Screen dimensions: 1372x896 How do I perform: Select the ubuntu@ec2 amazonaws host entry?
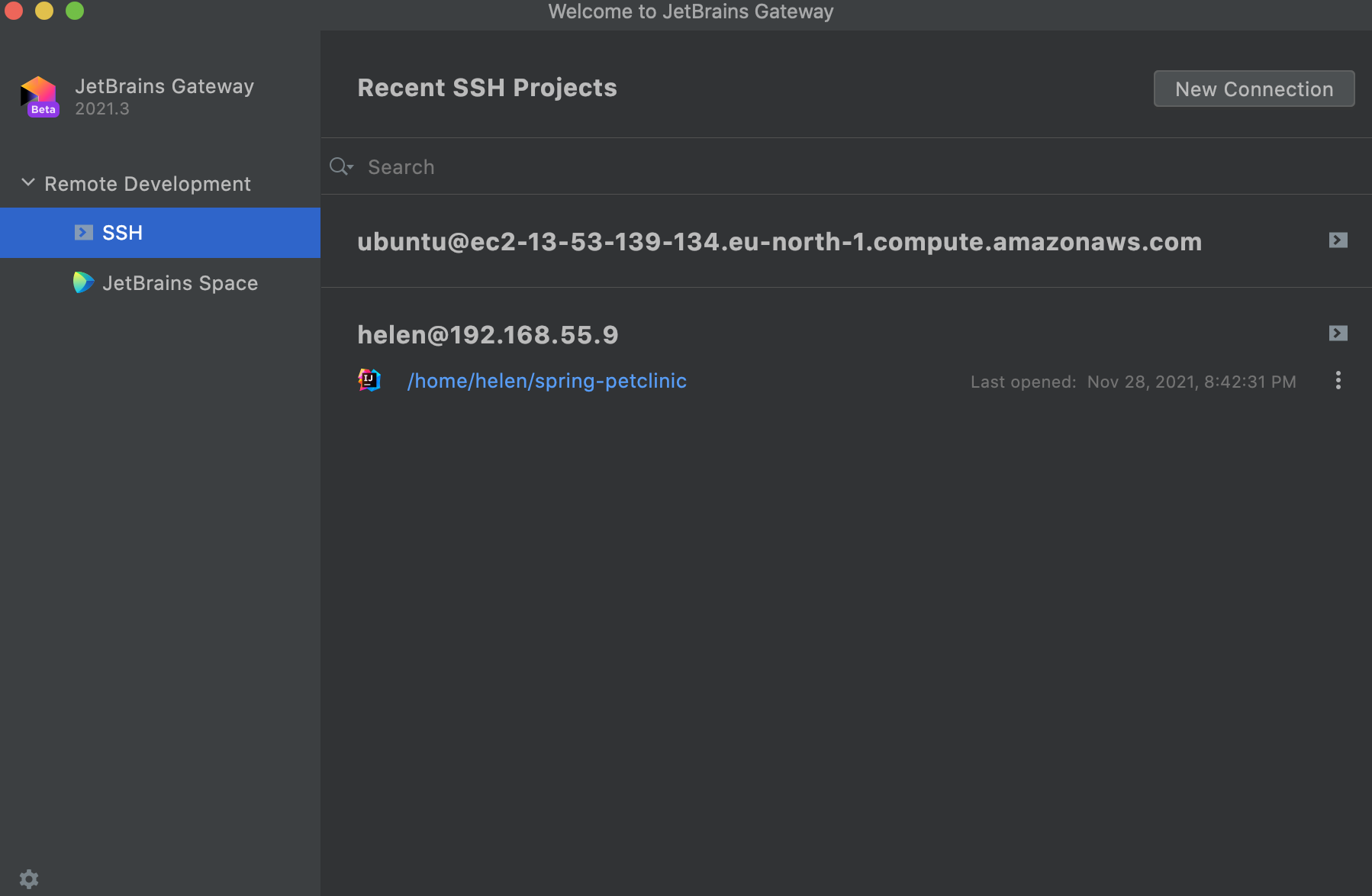tap(779, 242)
